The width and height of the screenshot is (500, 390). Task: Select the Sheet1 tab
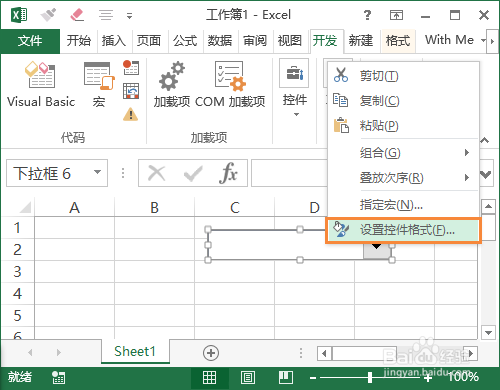coord(135,351)
